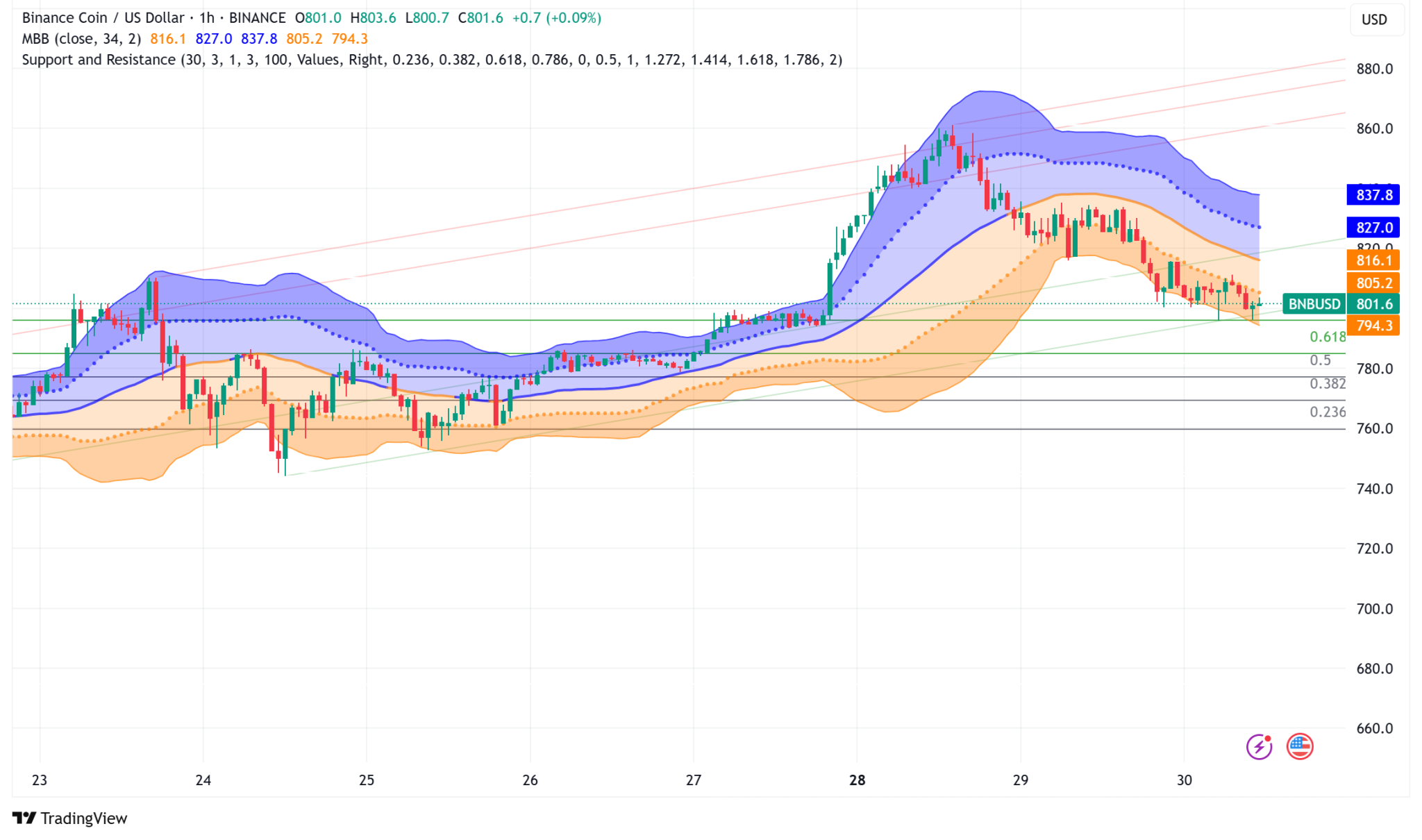This screenshot has width=1422, height=840.
Task: Click the C801.6 close value in header
Action: point(480,18)
